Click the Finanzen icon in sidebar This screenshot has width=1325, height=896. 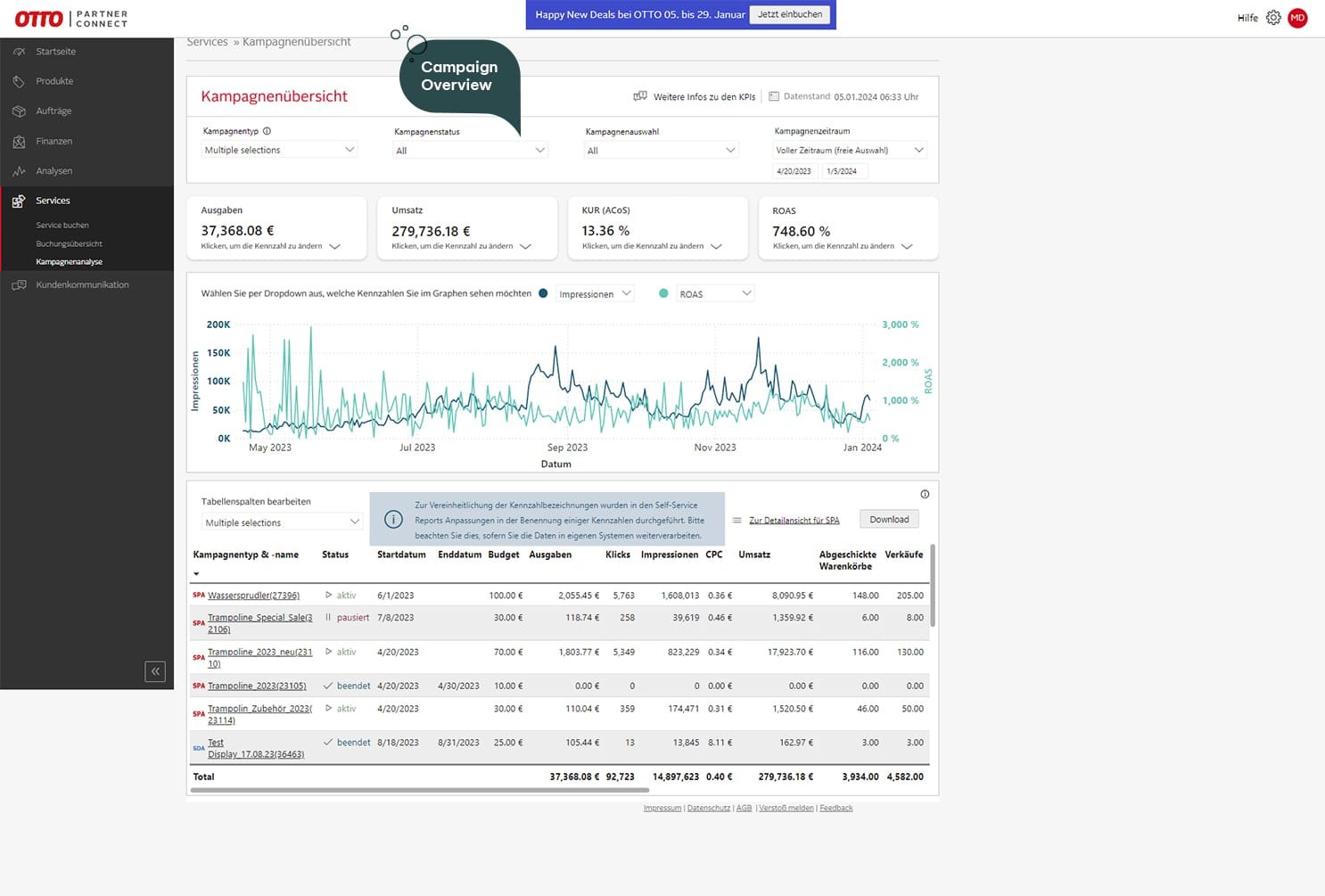click(x=19, y=142)
